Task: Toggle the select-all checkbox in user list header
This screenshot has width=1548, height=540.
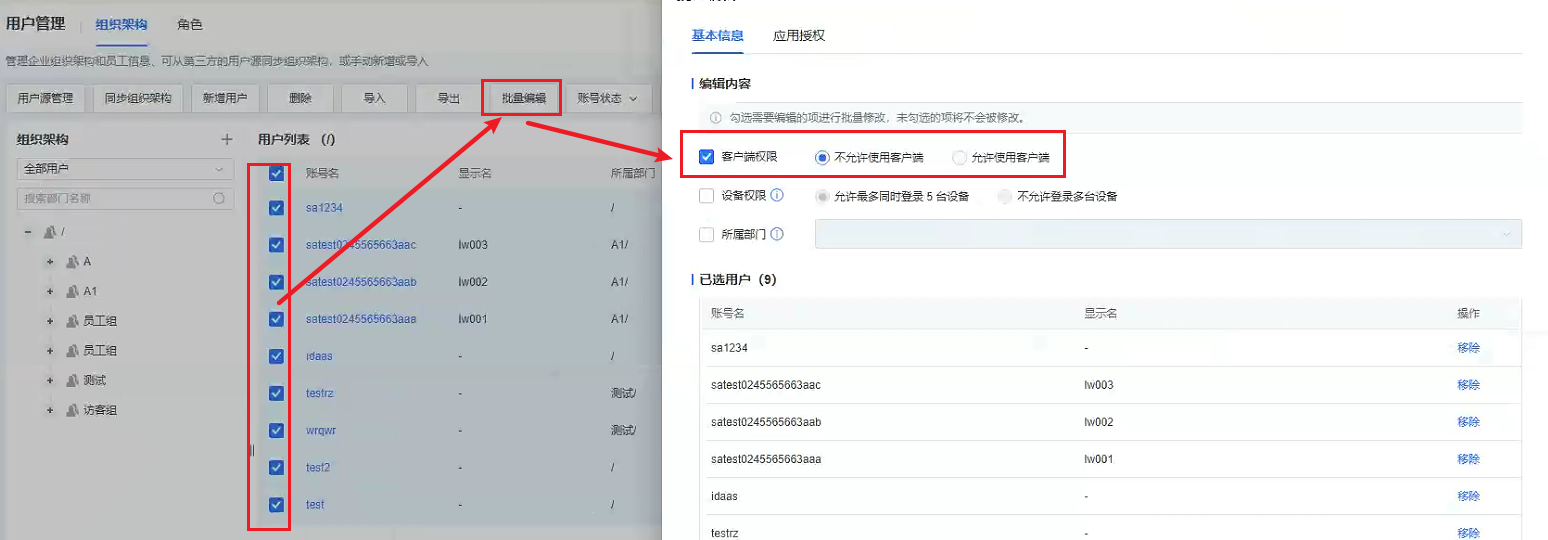Action: point(277,173)
